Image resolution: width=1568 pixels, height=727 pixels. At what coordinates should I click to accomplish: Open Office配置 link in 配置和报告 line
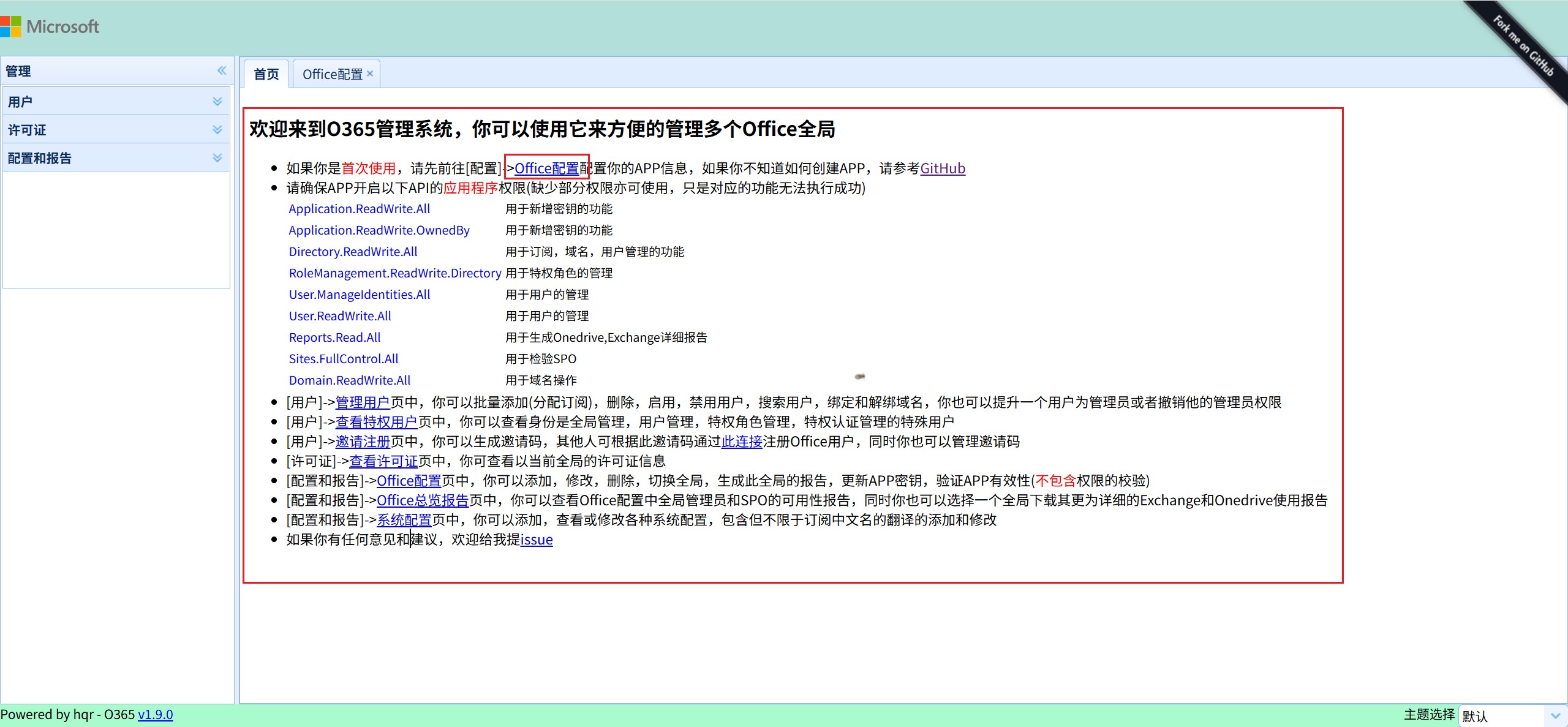point(409,481)
